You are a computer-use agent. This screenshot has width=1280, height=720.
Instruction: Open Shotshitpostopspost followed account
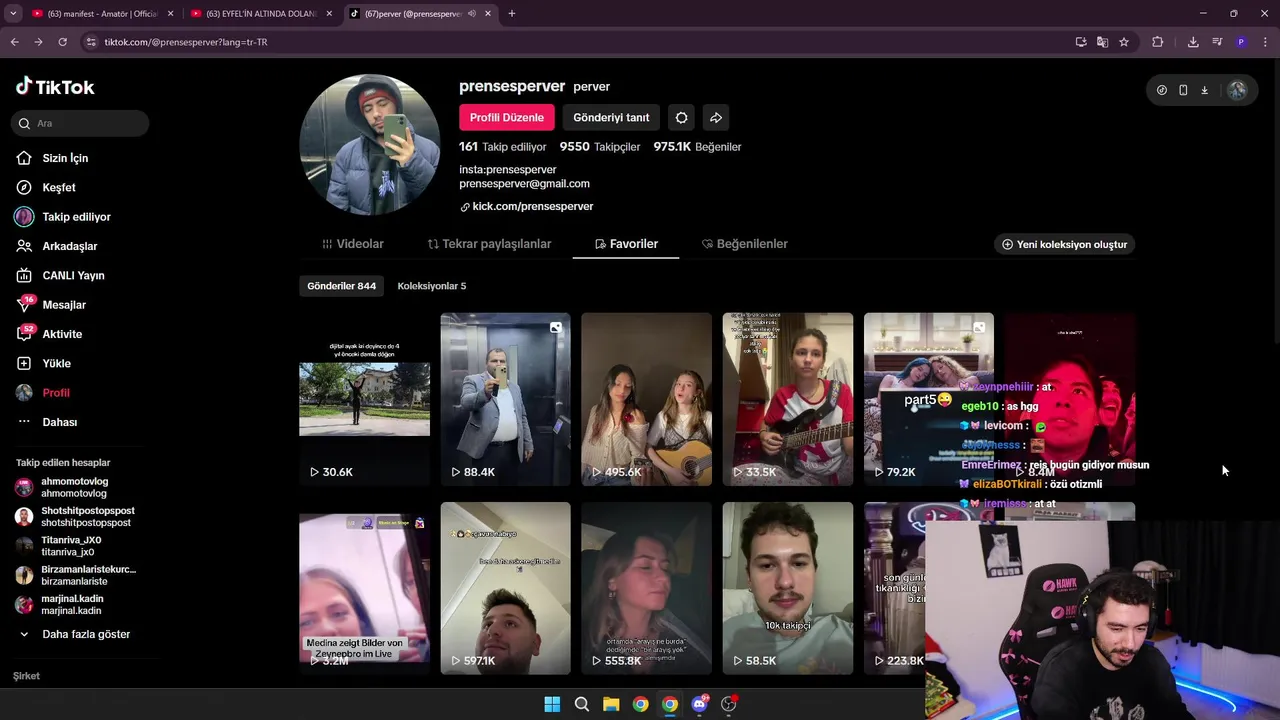tap(75, 516)
